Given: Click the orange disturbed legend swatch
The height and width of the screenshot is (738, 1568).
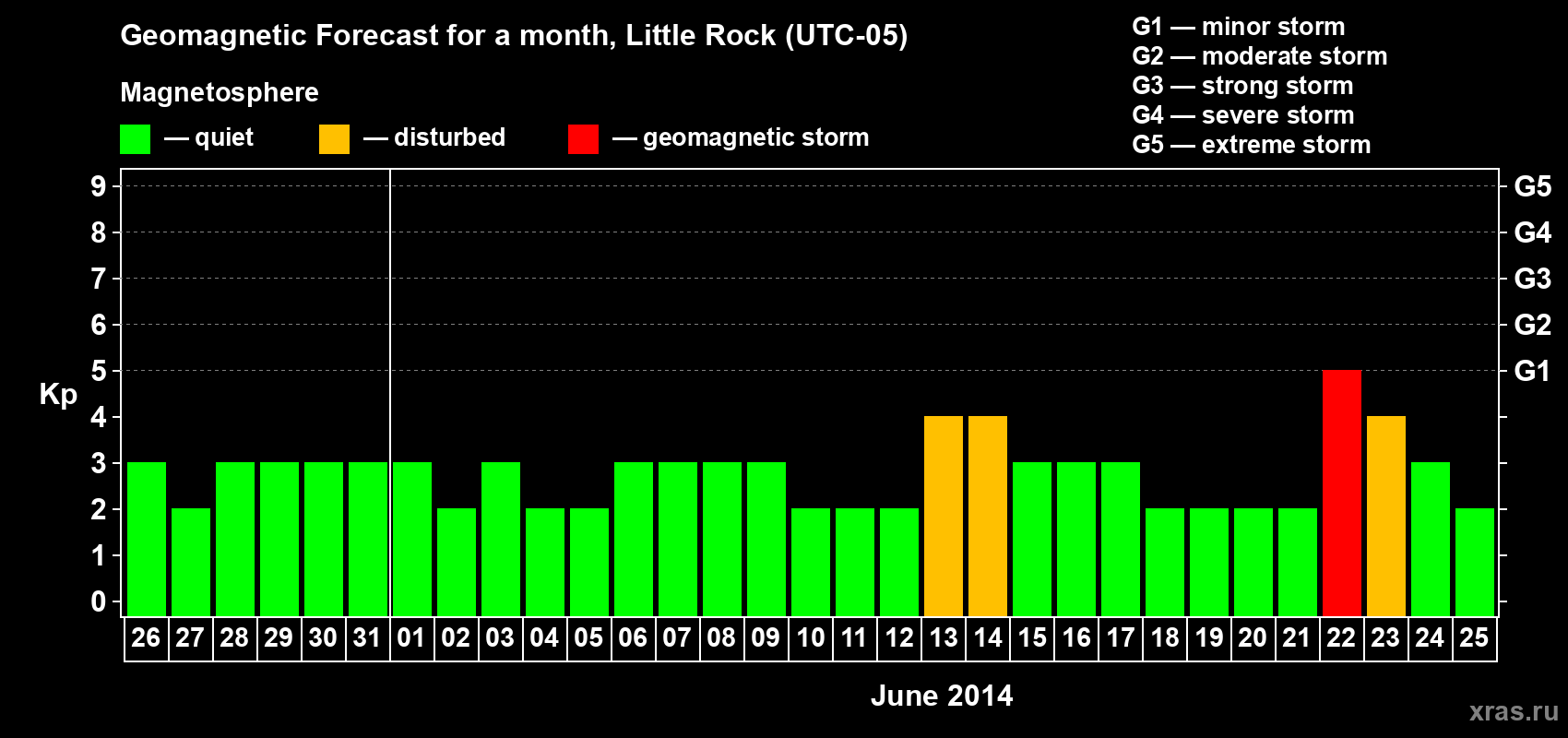Looking at the screenshot, I should coord(334,139).
